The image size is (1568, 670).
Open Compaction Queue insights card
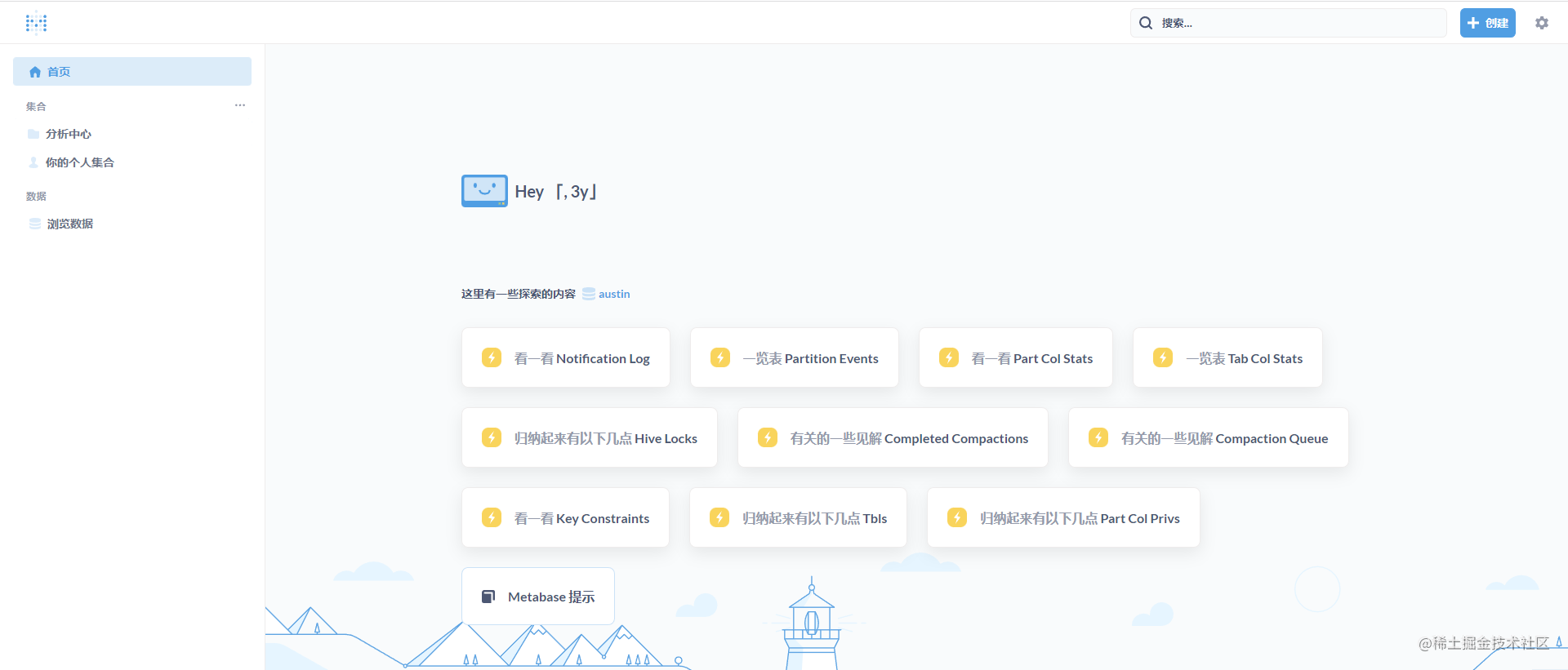pyautogui.click(x=1209, y=437)
